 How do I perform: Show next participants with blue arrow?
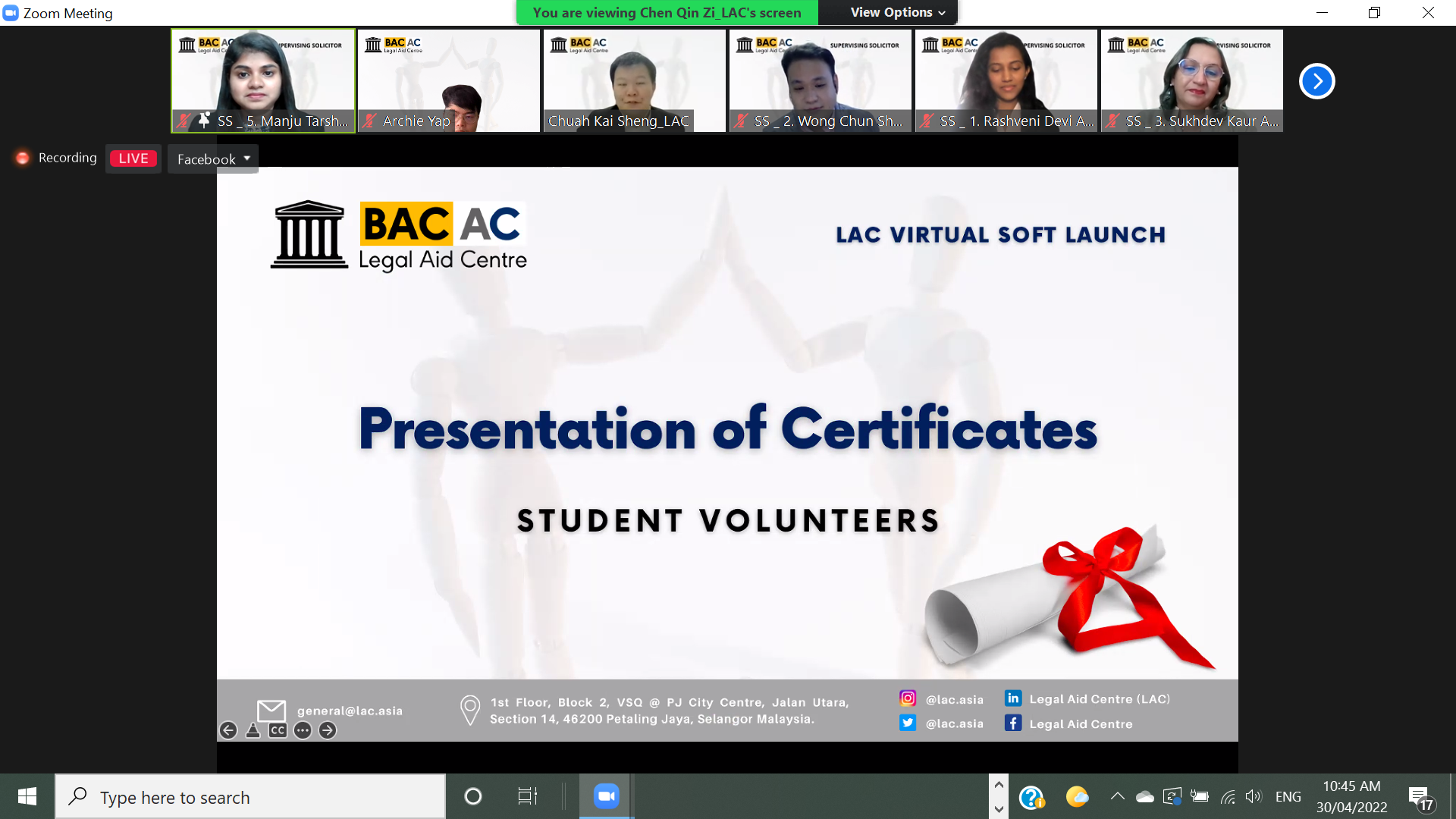tap(1316, 81)
